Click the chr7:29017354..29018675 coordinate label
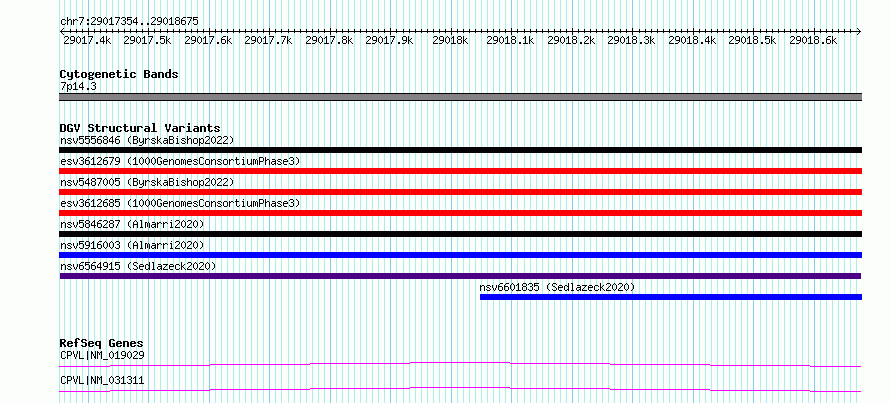Viewport: 890px width, 403px height. (x=129, y=22)
